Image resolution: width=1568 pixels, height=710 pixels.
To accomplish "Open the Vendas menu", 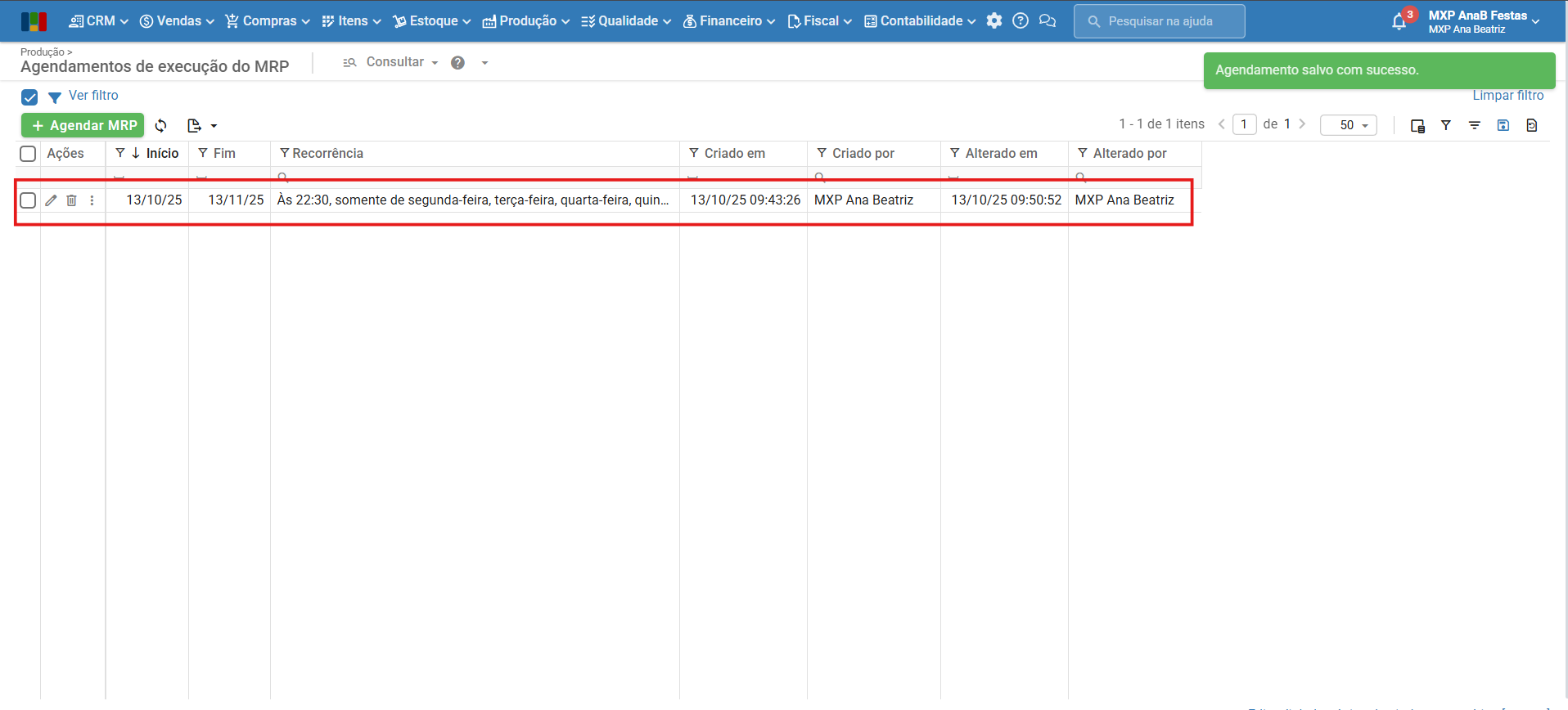I will coord(177,21).
